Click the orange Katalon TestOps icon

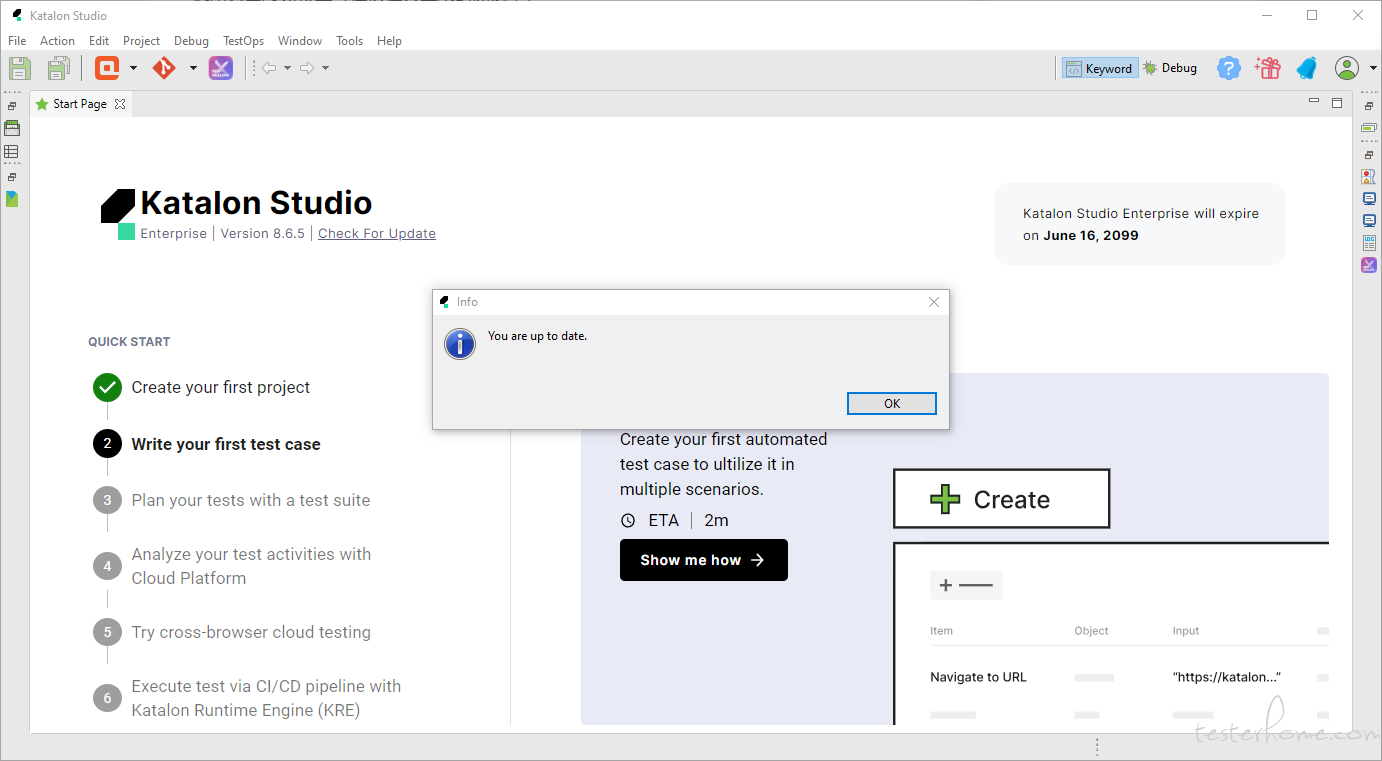[x=107, y=68]
